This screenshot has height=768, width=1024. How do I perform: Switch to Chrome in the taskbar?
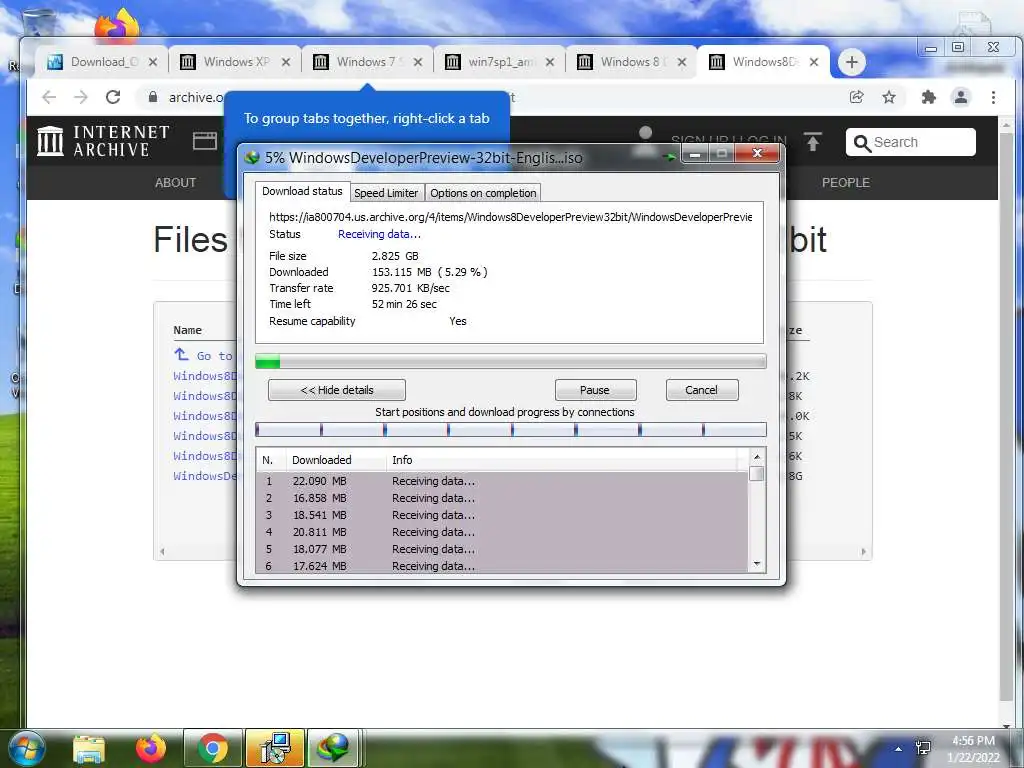point(213,748)
